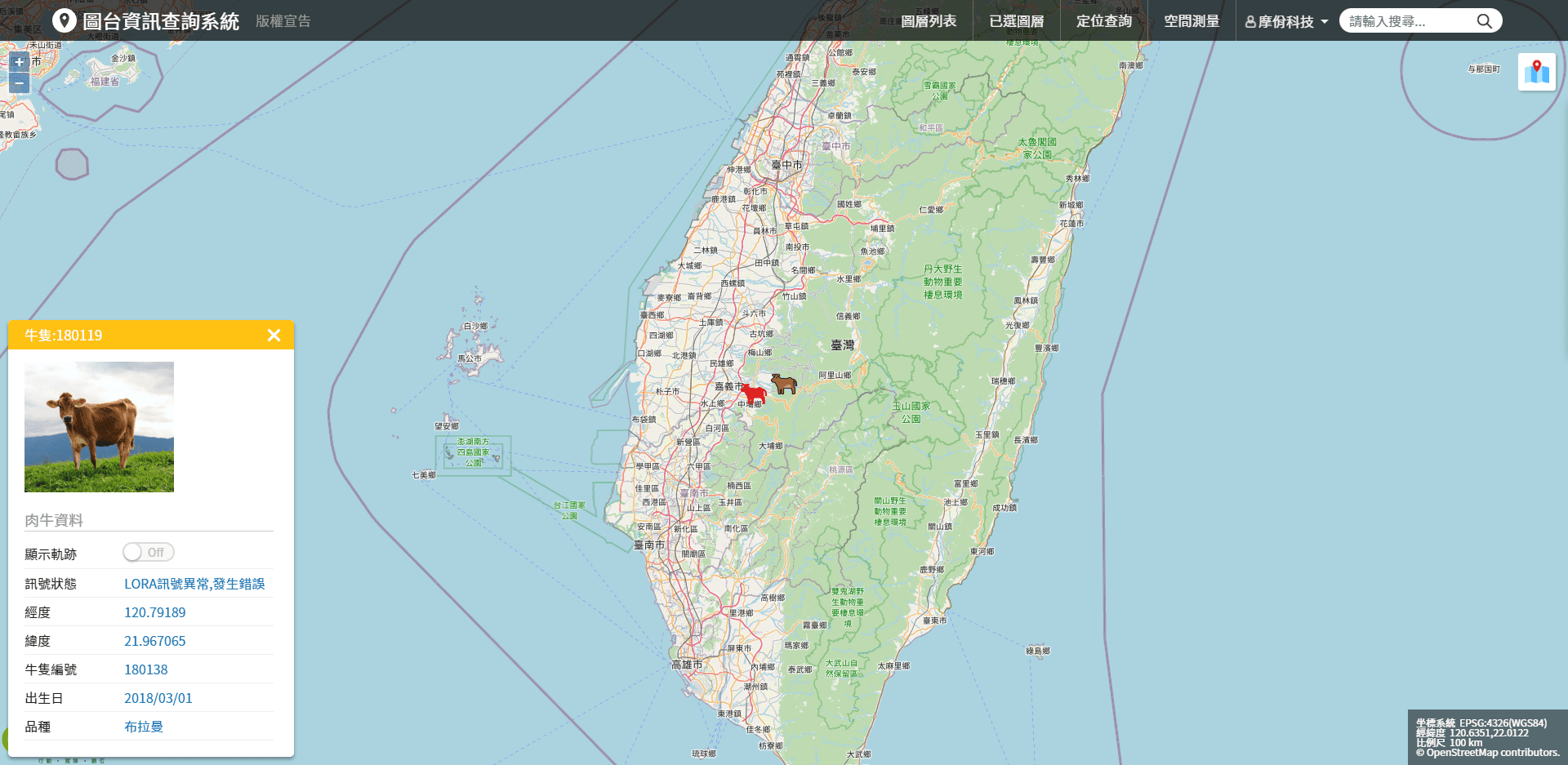Click the birth date 2018/03/01
This screenshot has width=1568, height=765.
158,698
